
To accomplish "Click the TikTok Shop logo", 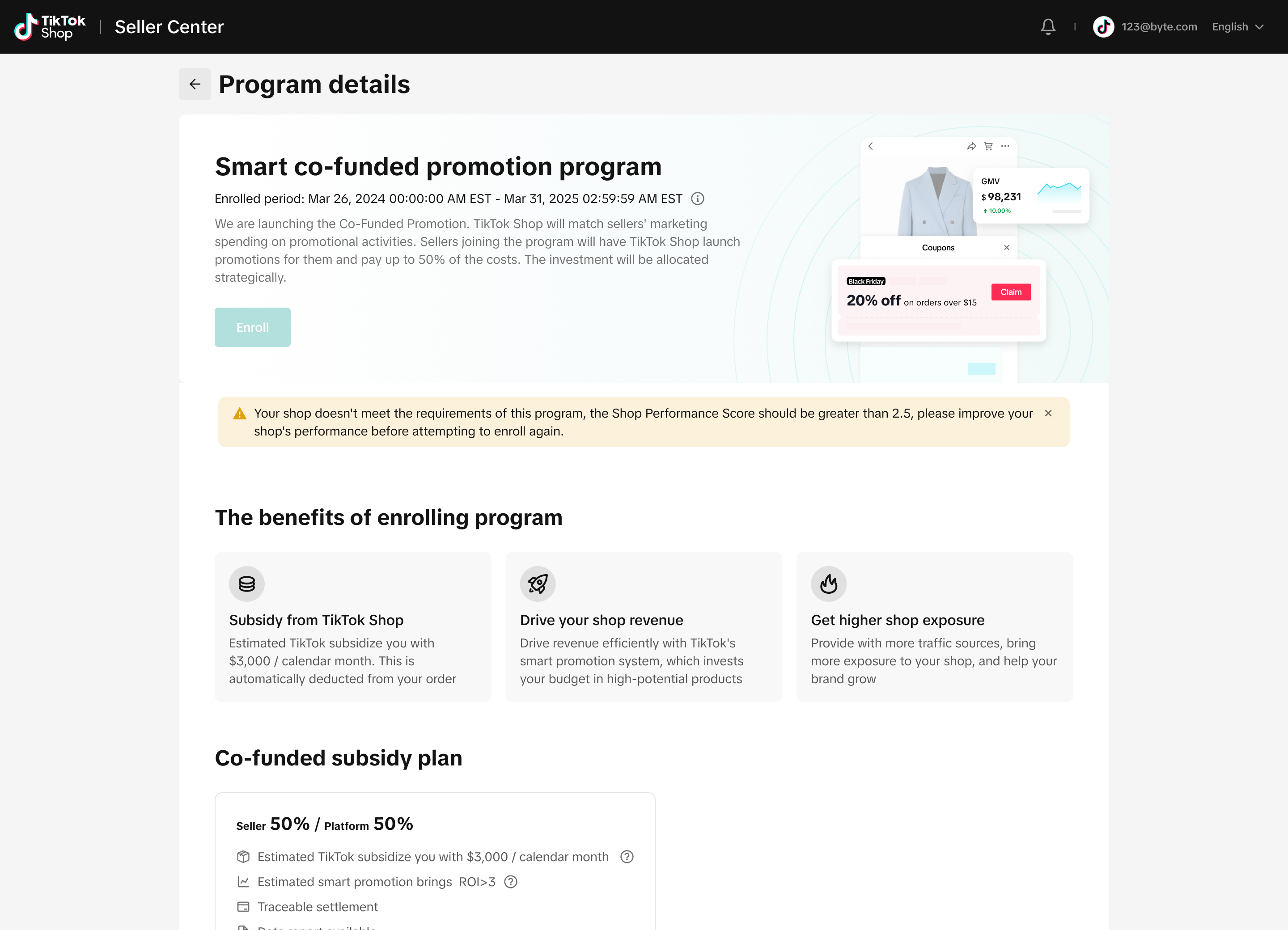I will click(x=50, y=27).
